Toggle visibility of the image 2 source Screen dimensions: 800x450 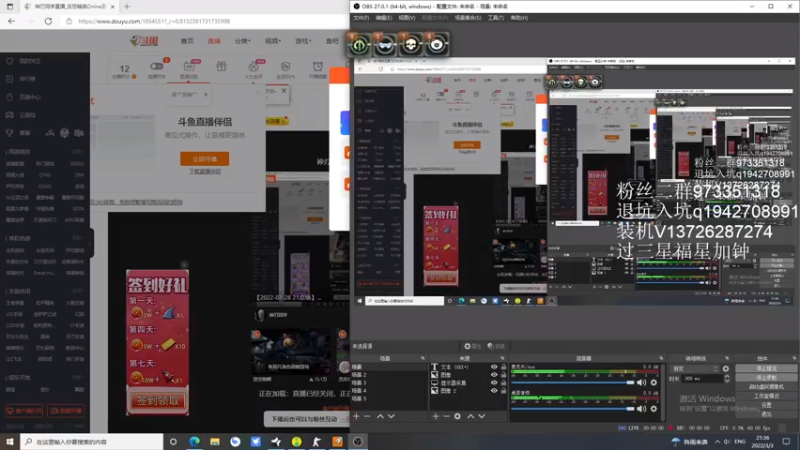(x=494, y=391)
